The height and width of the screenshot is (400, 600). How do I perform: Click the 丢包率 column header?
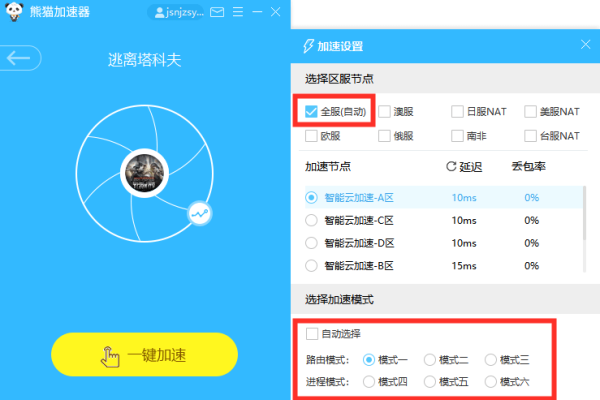coord(528,167)
